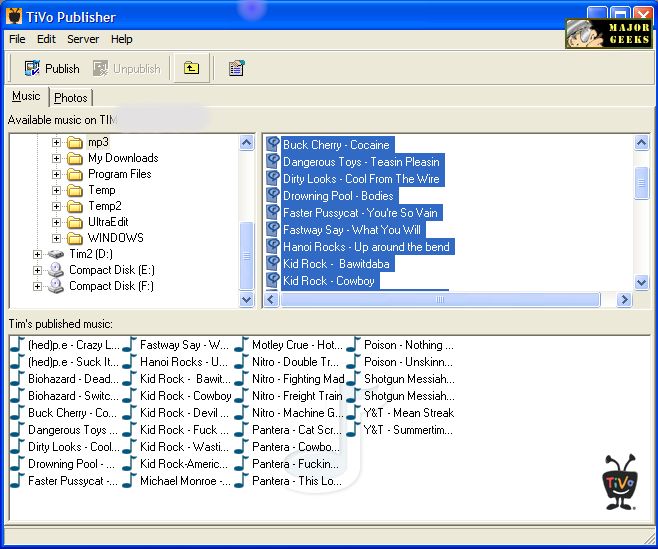The width and height of the screenshot is (658, 549).
Task: Open the File menu
Action: [x=17, y=39]
